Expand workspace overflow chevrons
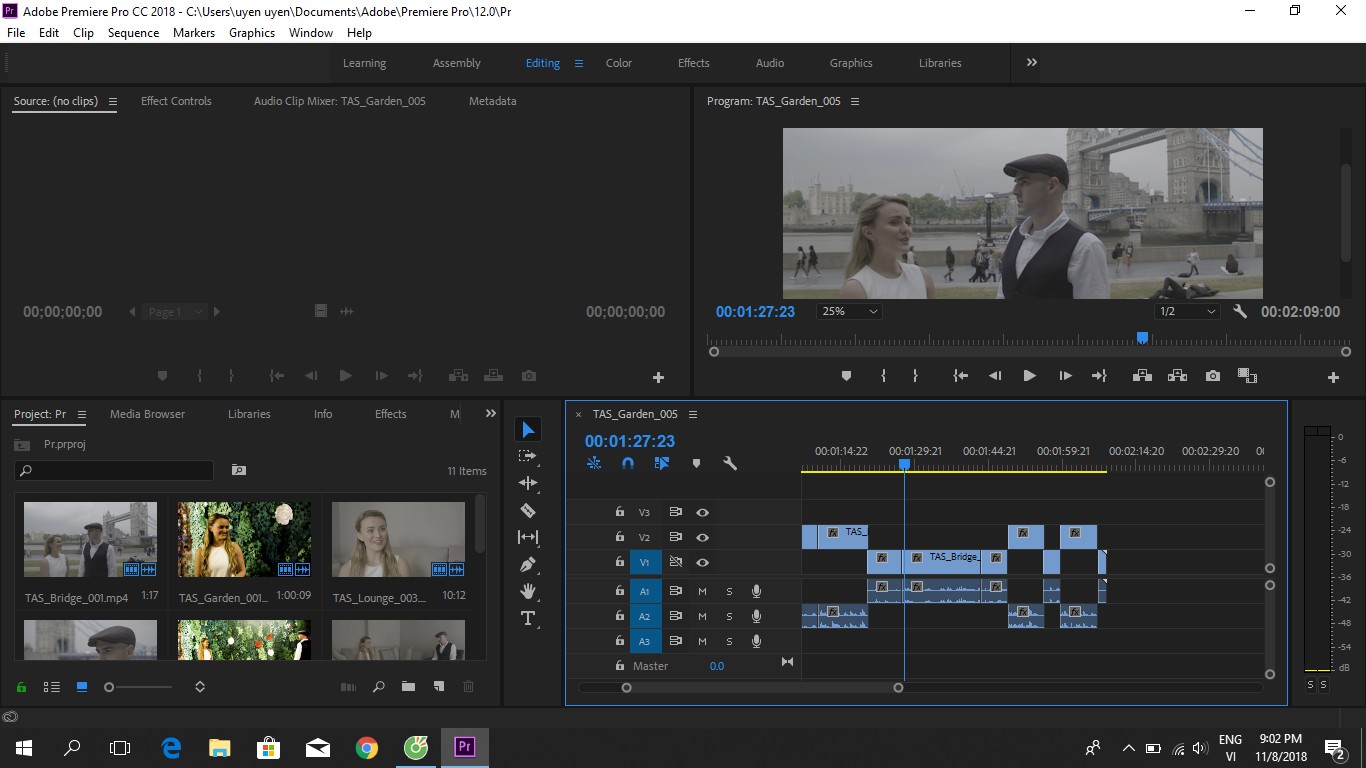The height and width of the screenshot is (768, 1366). coord(1031,62)
